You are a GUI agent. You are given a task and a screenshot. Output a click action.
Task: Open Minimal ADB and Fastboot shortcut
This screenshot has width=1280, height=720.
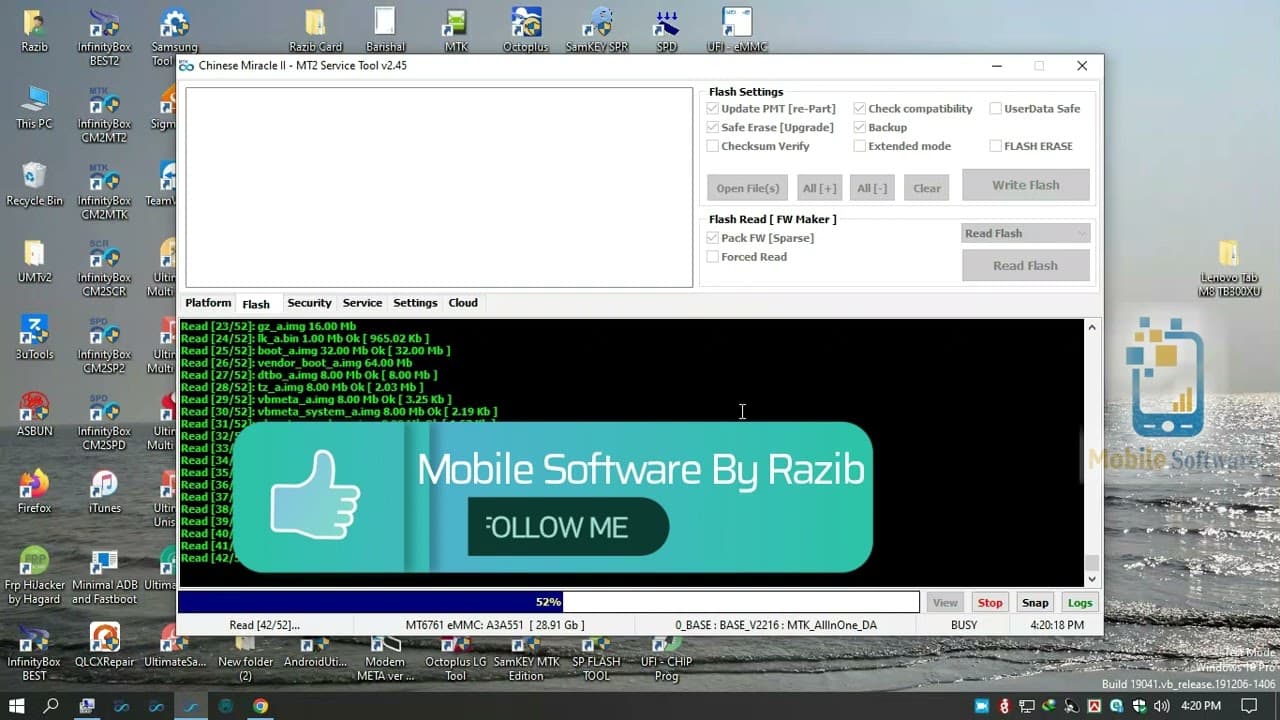104,576
